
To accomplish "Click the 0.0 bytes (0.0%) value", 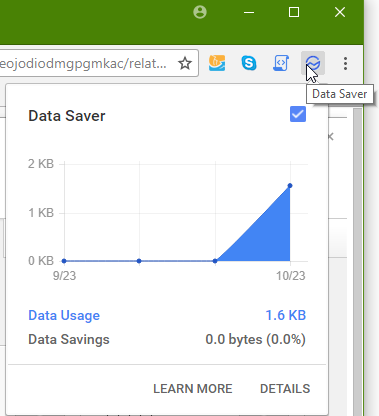I will point(255,339).
